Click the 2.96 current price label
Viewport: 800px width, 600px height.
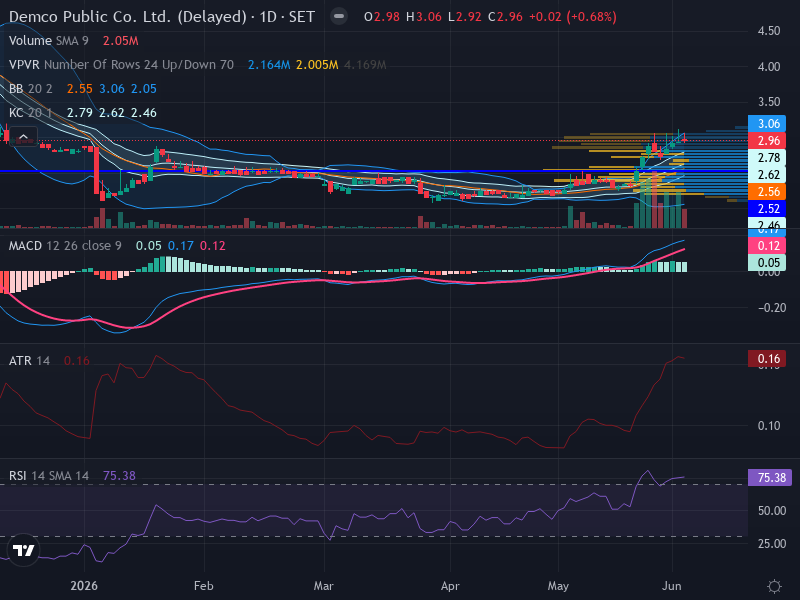pos(767,141)
